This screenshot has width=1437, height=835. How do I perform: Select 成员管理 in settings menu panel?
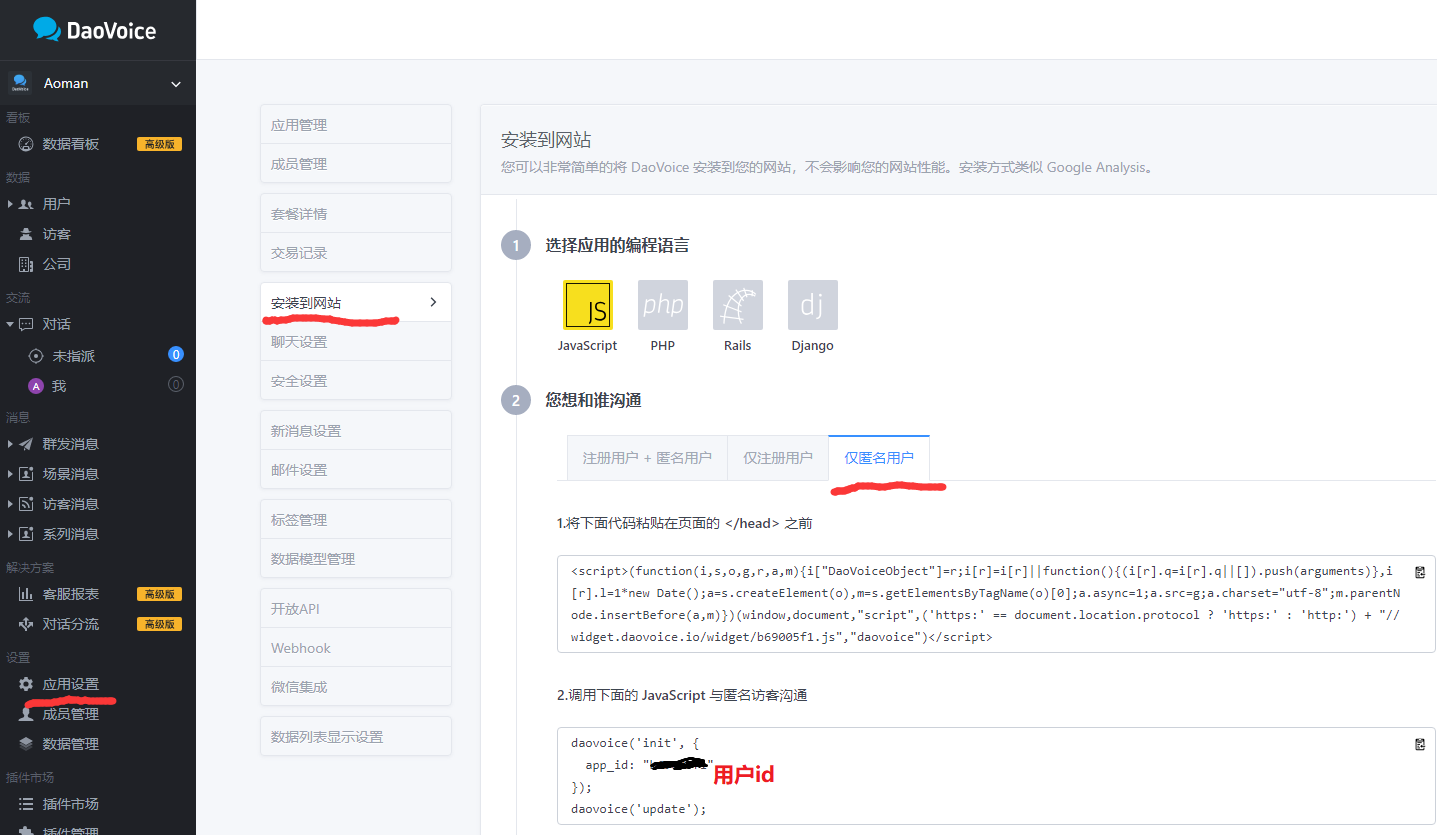pyautogui.click(x=356, y=164)
